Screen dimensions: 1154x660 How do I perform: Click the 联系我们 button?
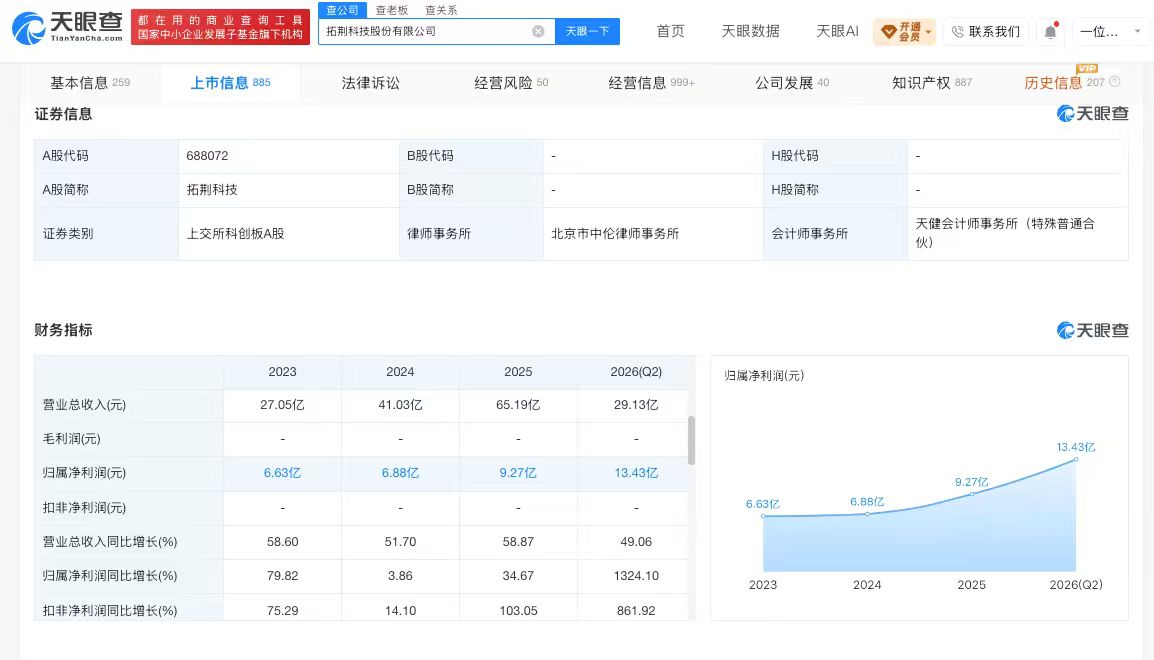pyautogui.click(x=985, y=32)
